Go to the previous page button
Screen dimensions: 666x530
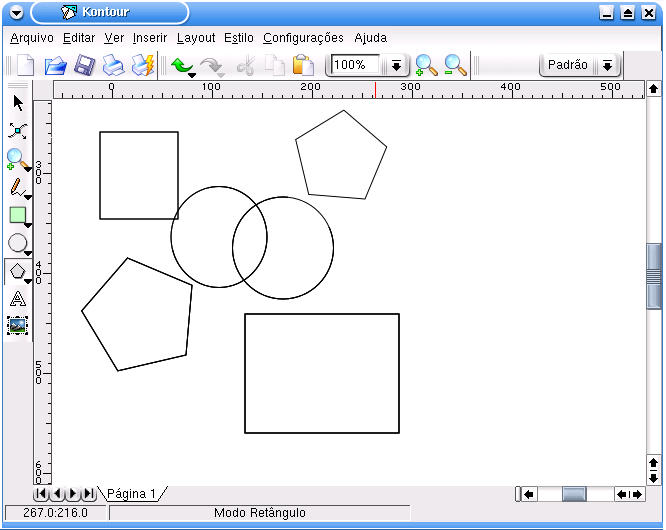57,494
